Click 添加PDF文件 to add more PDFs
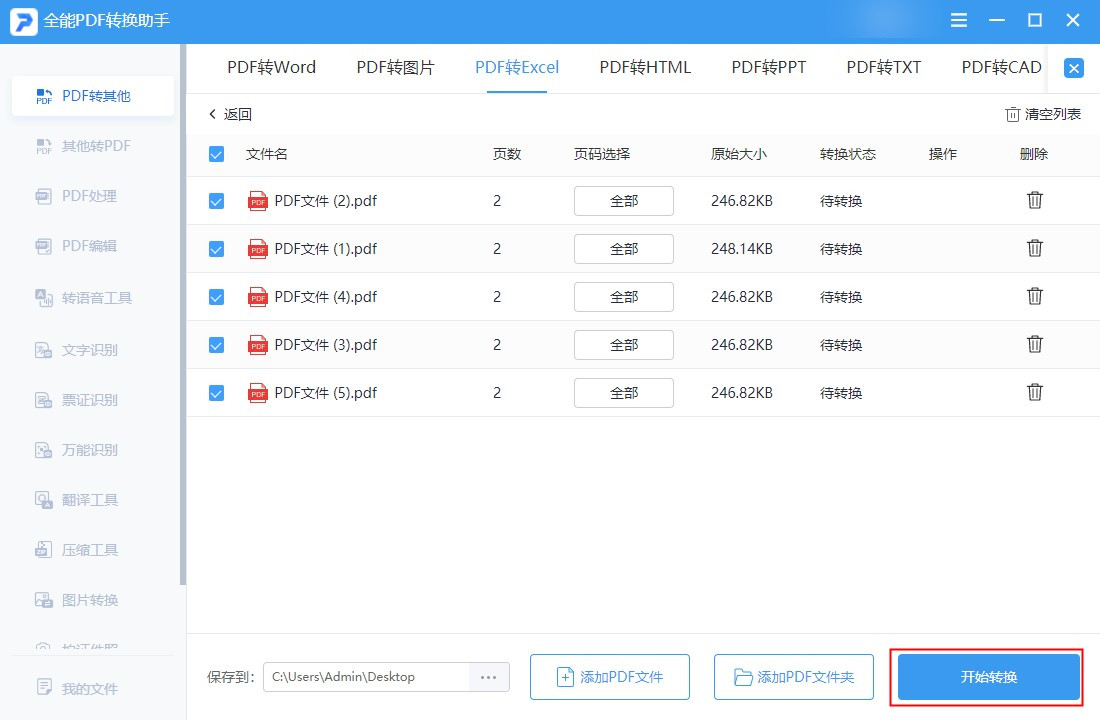Viewport: 1100px width, 720px height. (609, 677)
